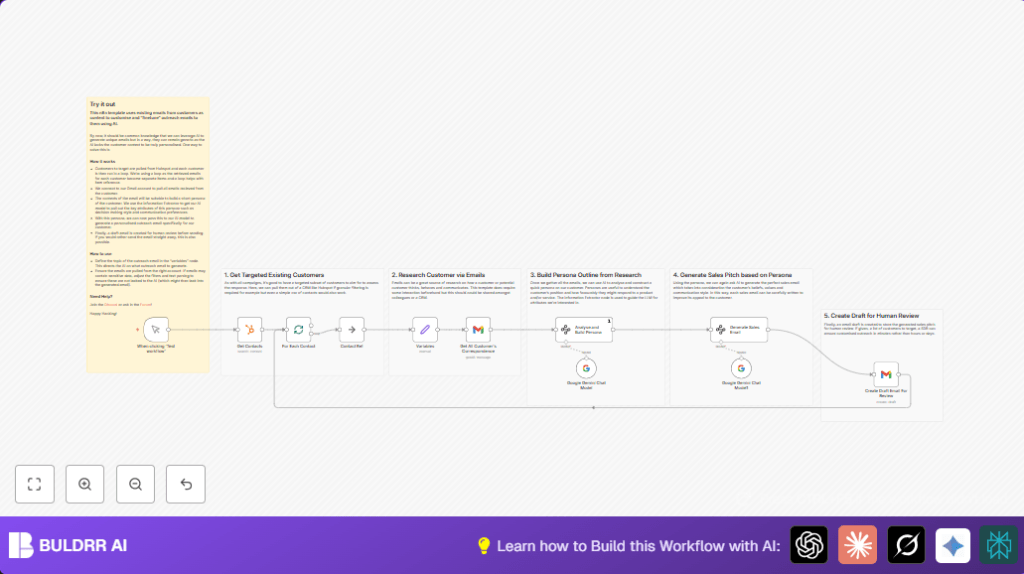Viewport: 1024px width, 574px height.
Task: Click the reset/undo arrow button
Action: [x=185, y=484]
